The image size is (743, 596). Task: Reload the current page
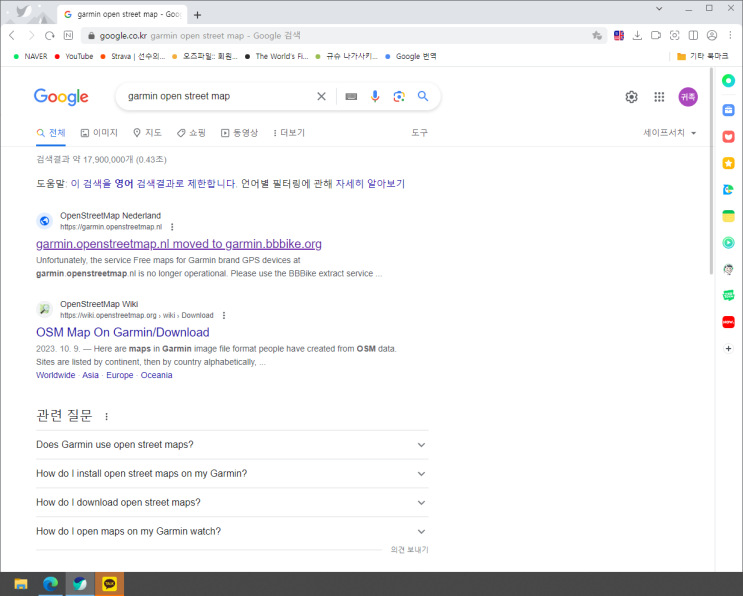pyautogui.click(x=50, y=36)
